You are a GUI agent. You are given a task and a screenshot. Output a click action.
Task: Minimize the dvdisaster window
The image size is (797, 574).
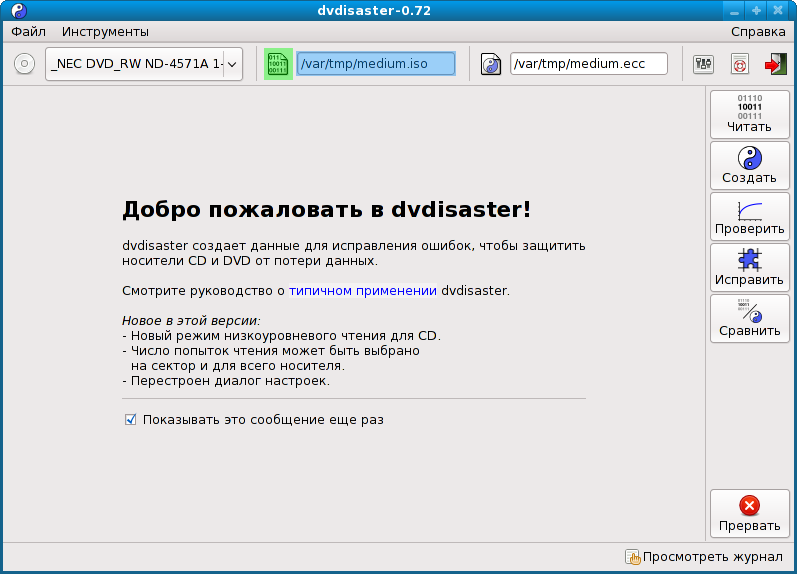pyautogui.click(x=734, y=11)
